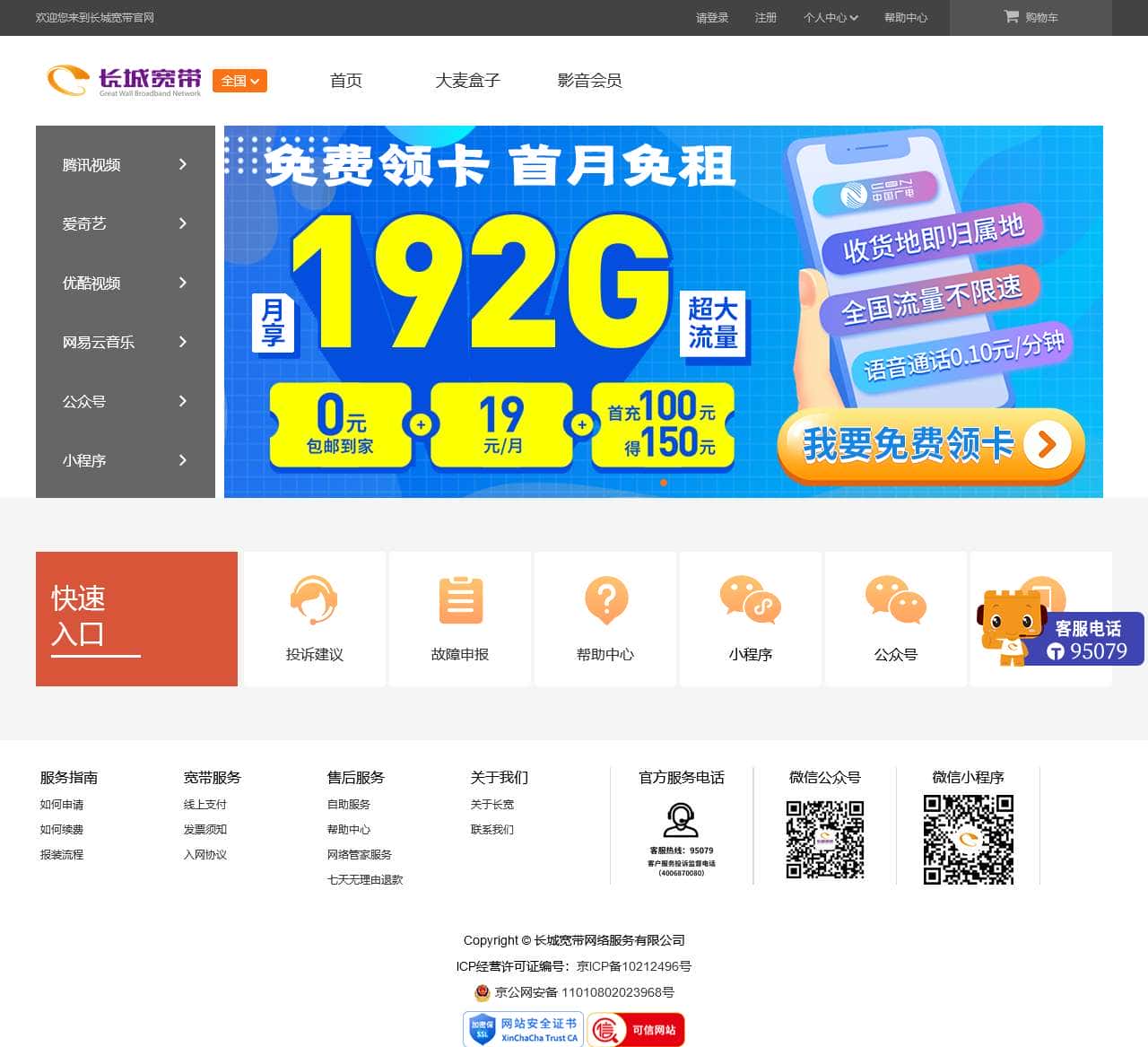The width and height of the screenshot is (1148, 1047).
Task: Click the 客服电话 95079 mascot badge
Action: coord(1060,629)
